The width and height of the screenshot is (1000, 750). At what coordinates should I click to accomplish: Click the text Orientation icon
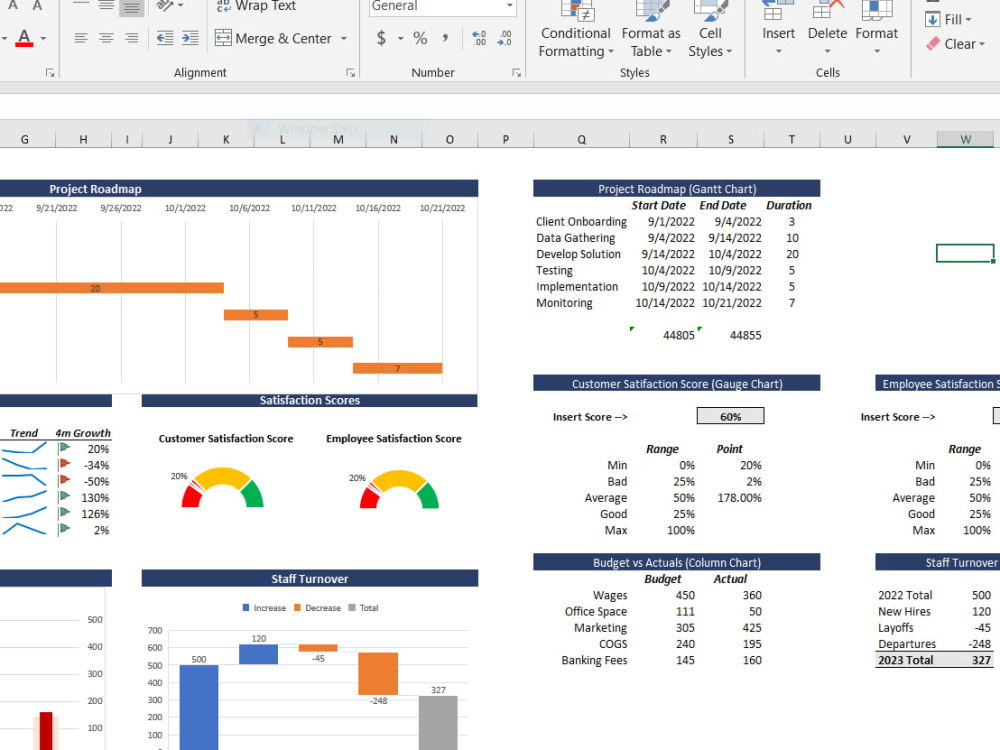[165, 6]
